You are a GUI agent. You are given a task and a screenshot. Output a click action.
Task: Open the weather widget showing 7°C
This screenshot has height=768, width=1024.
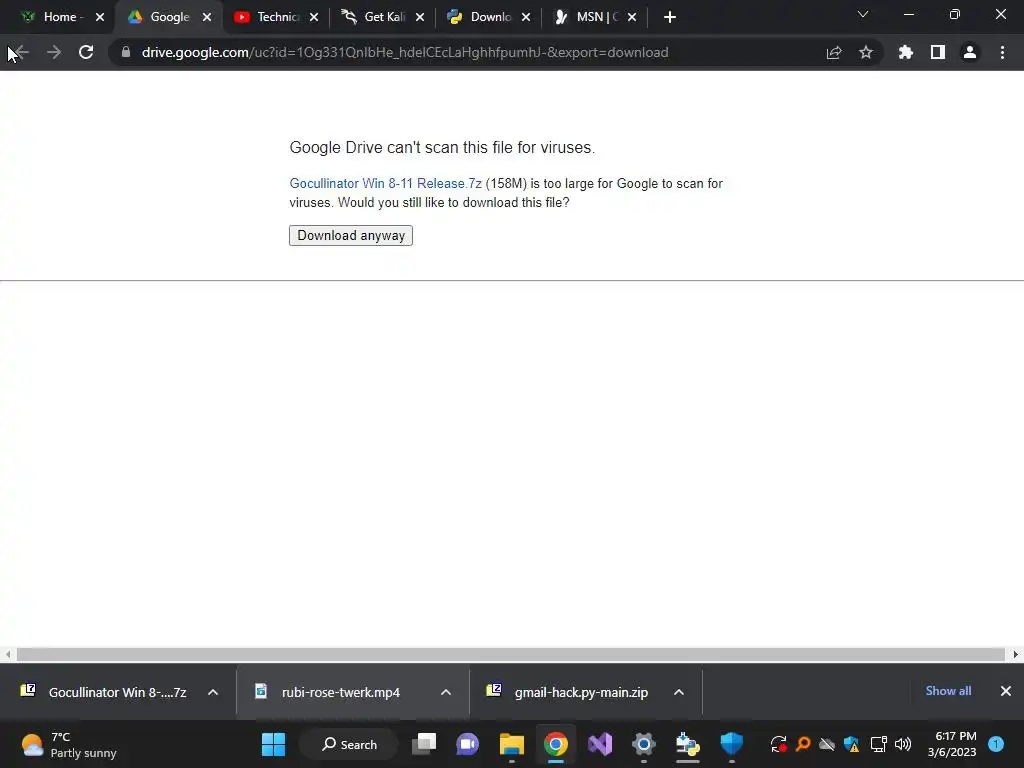coord(69,744)
